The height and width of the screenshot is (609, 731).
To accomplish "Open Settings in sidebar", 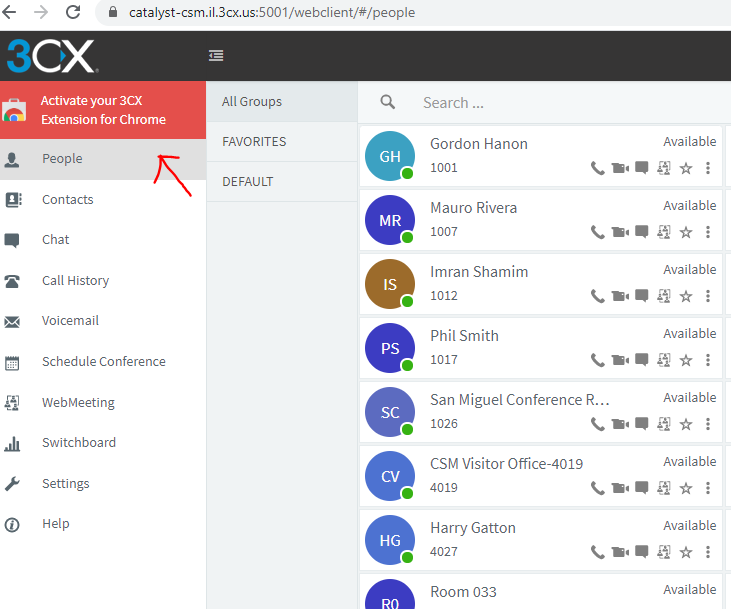I will [x=103, y=484].
